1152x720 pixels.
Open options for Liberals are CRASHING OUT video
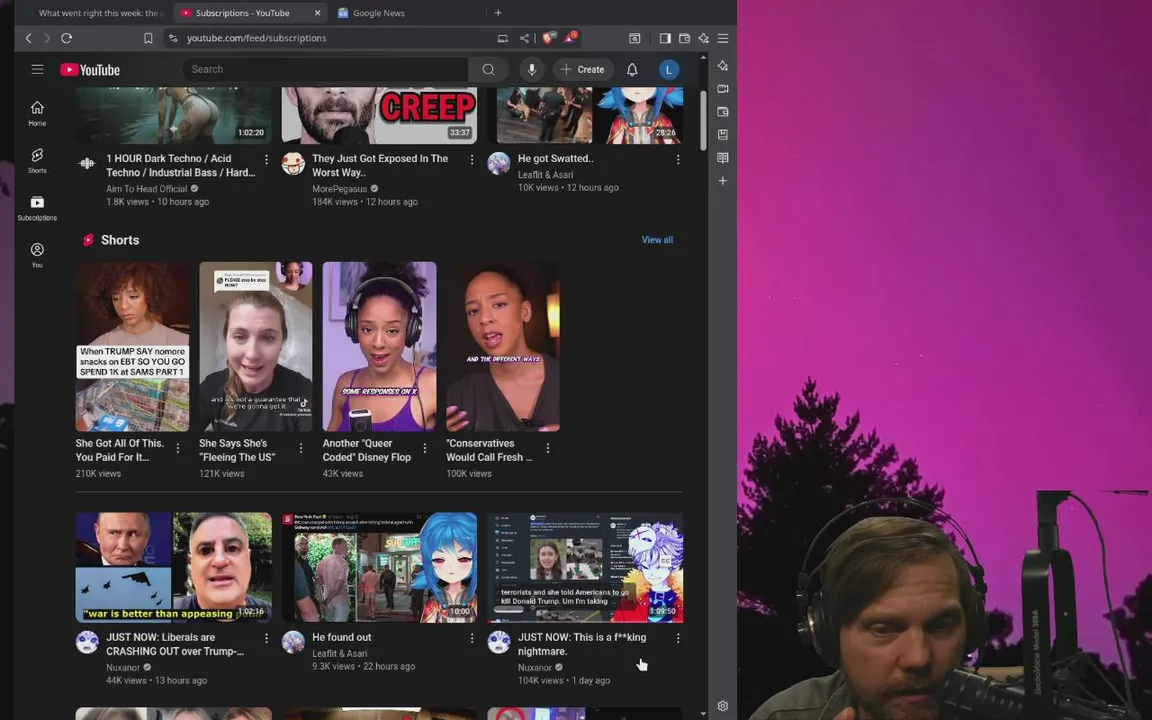click(266, 638)
